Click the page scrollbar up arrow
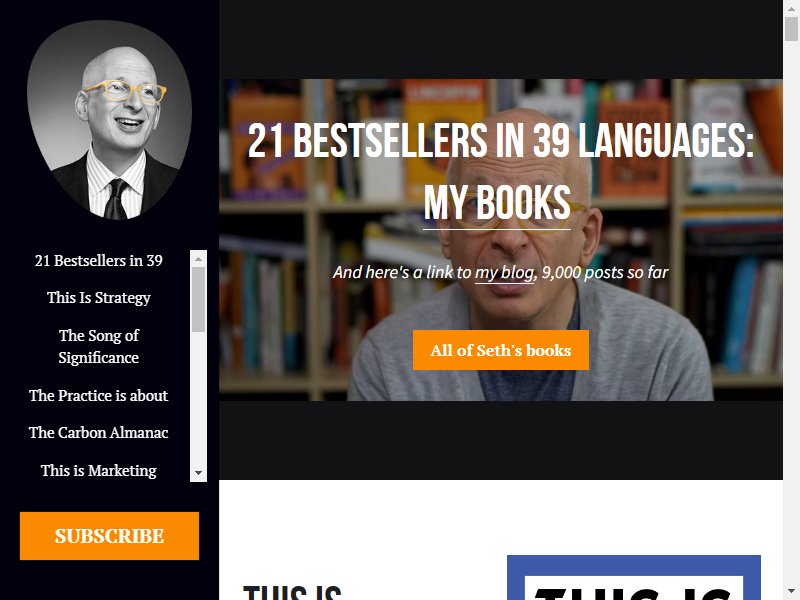 click(x=791, y=8)
